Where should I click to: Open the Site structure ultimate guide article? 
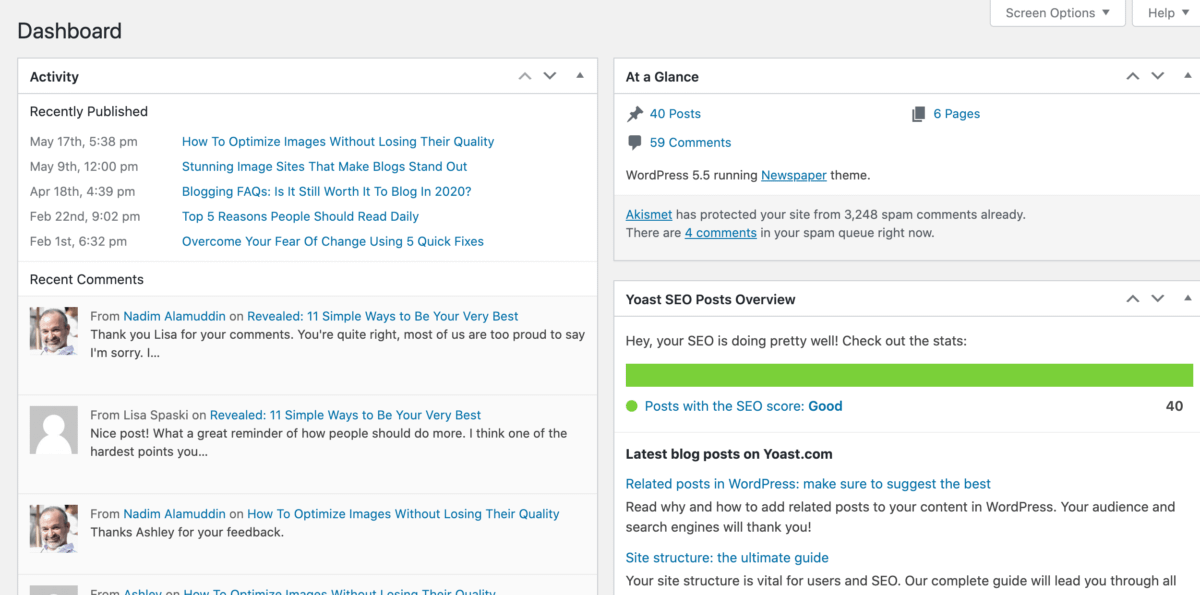[727, 557]
